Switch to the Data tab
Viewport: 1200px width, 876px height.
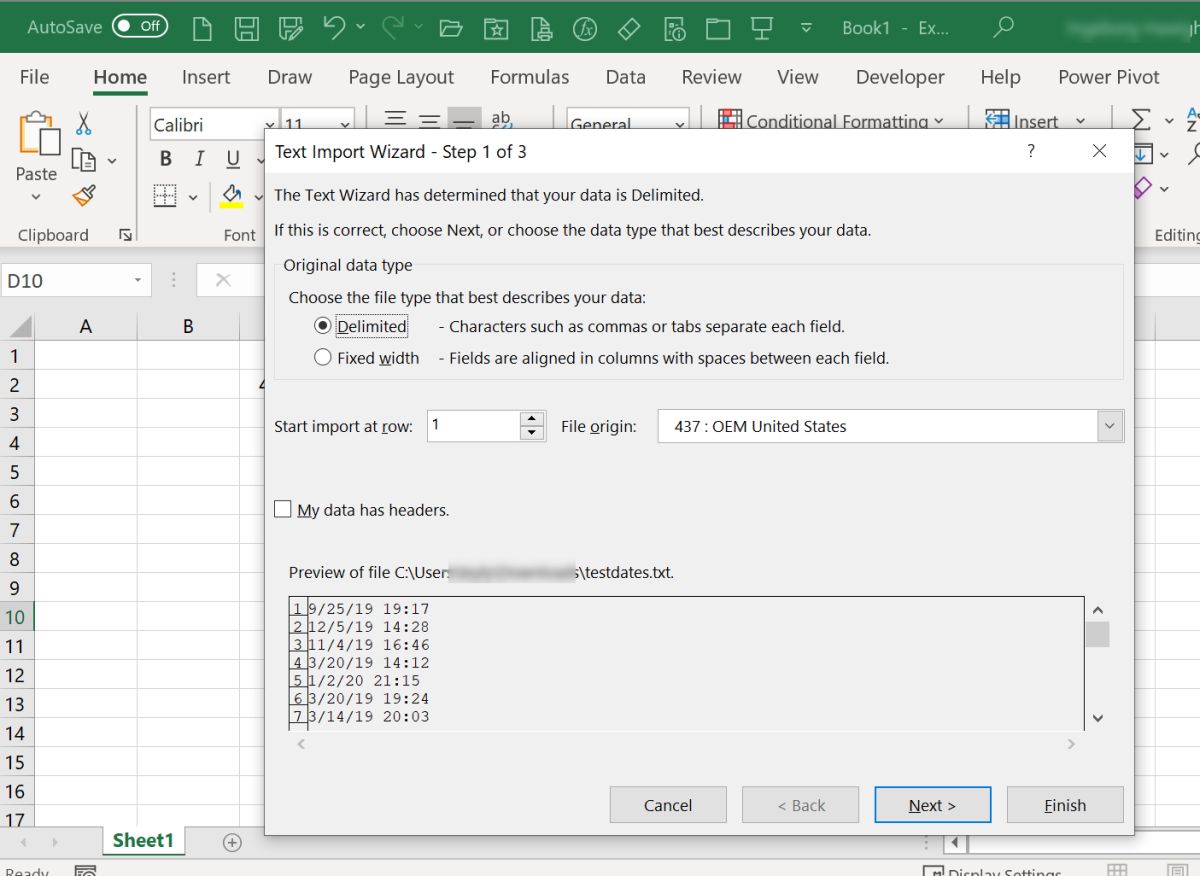pos(625,77)
